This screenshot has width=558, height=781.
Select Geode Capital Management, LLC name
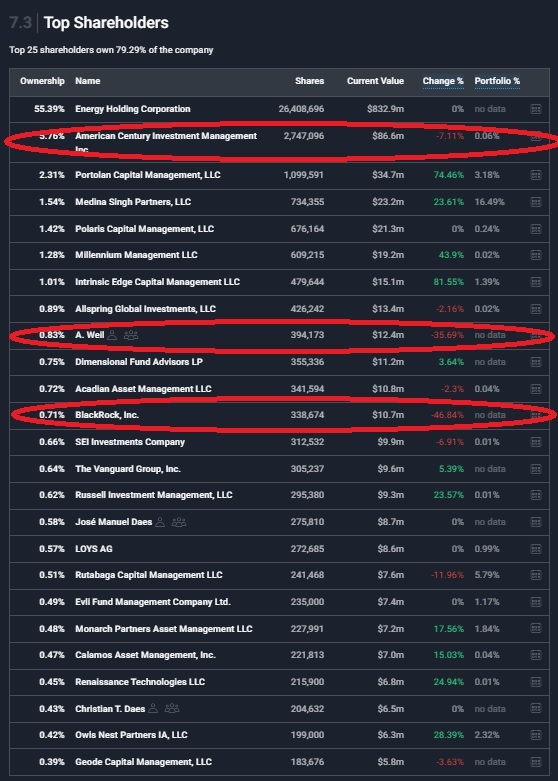point(143,762)
